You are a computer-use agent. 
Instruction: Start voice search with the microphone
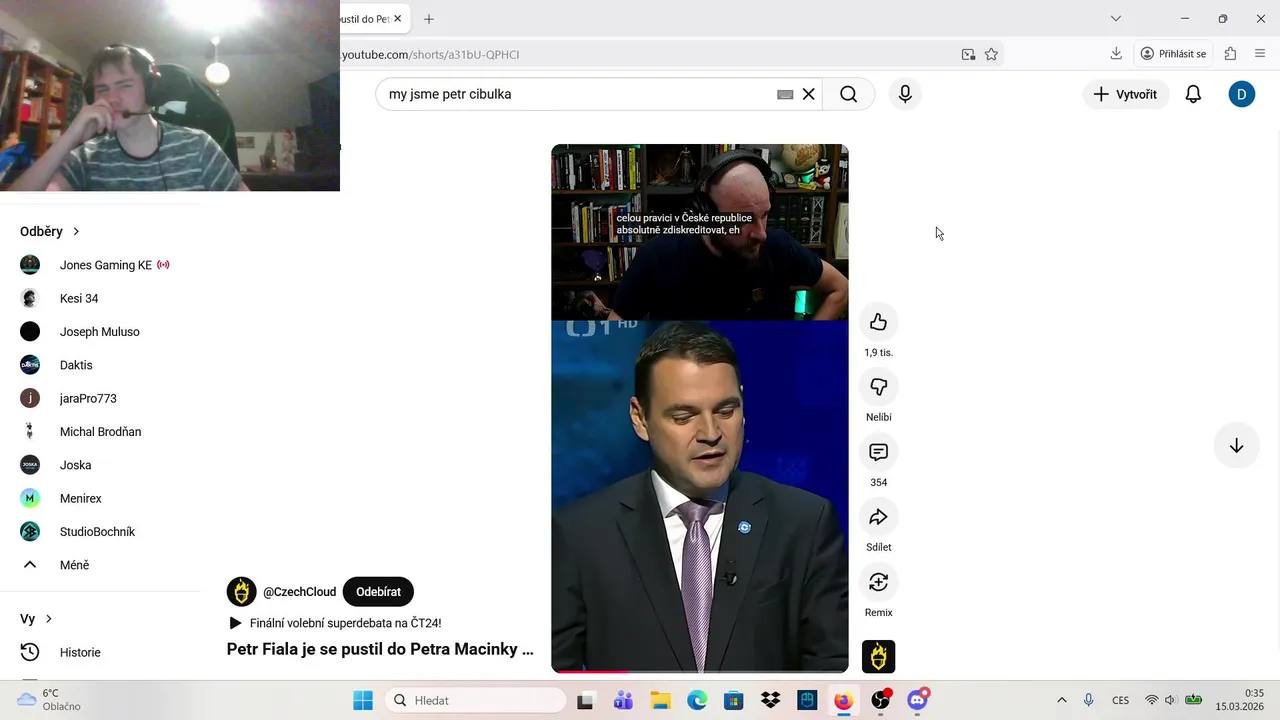pyautogui.click(x=905, y=94)
